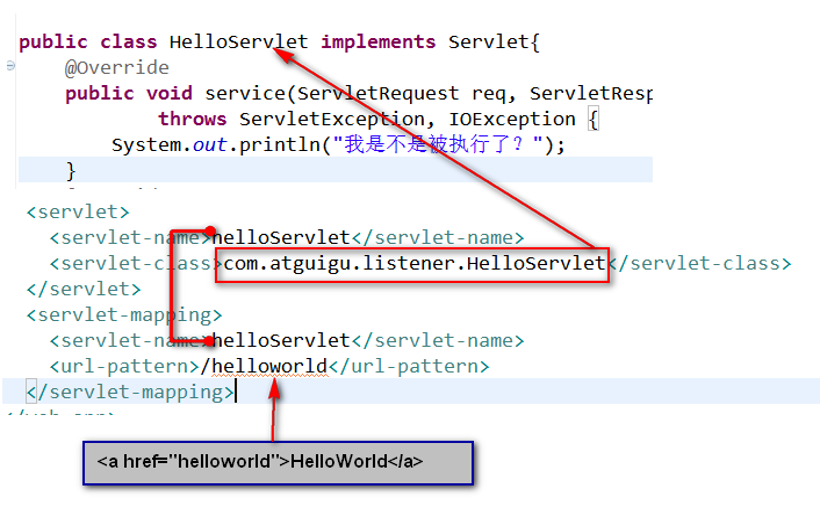Click 'ServletRequest' parameter type
This screenshot has width=820, height=509.
pyautogui.click(x=378, y=93)
